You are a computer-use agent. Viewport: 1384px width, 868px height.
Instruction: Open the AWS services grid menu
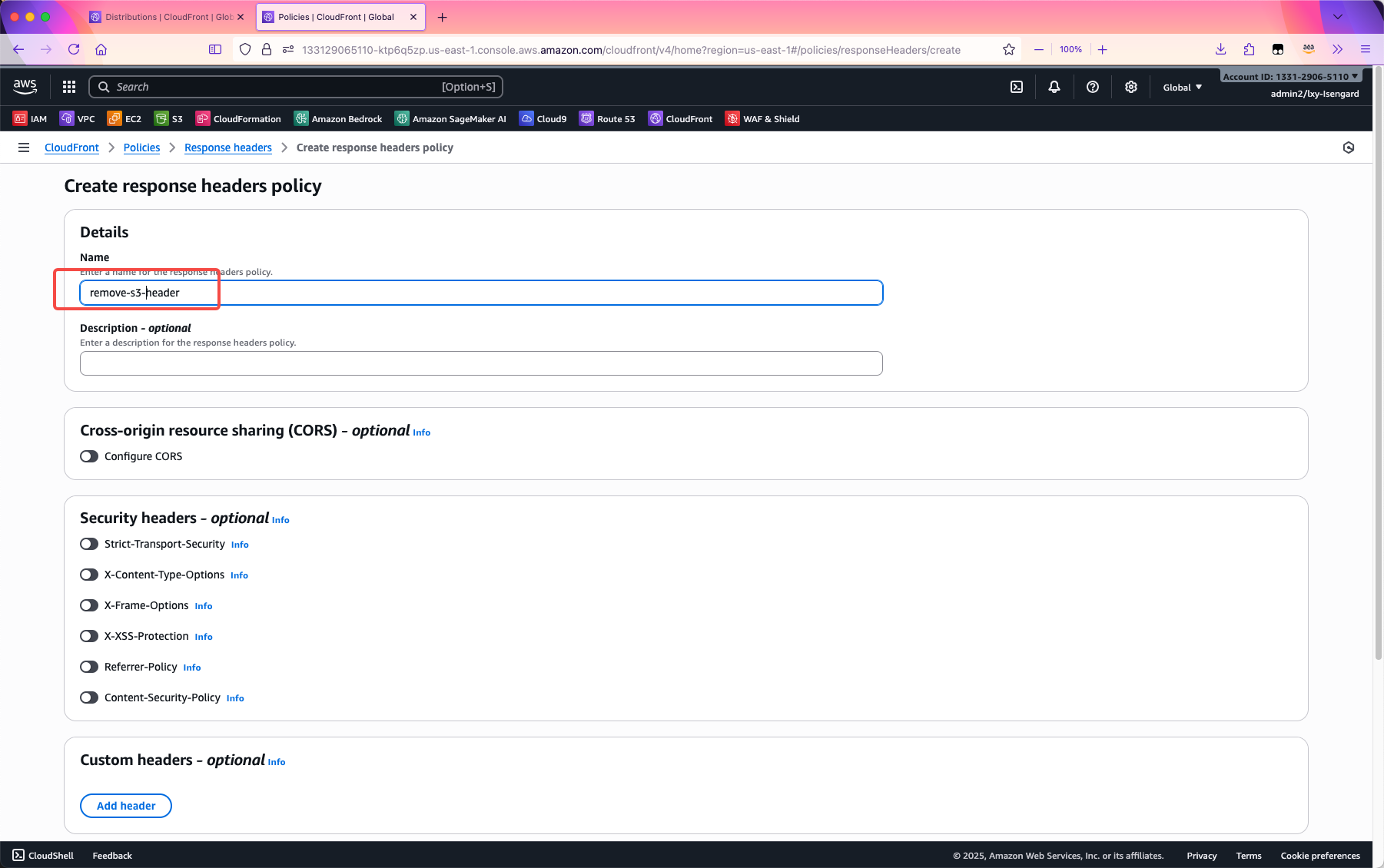click(69, 87)
